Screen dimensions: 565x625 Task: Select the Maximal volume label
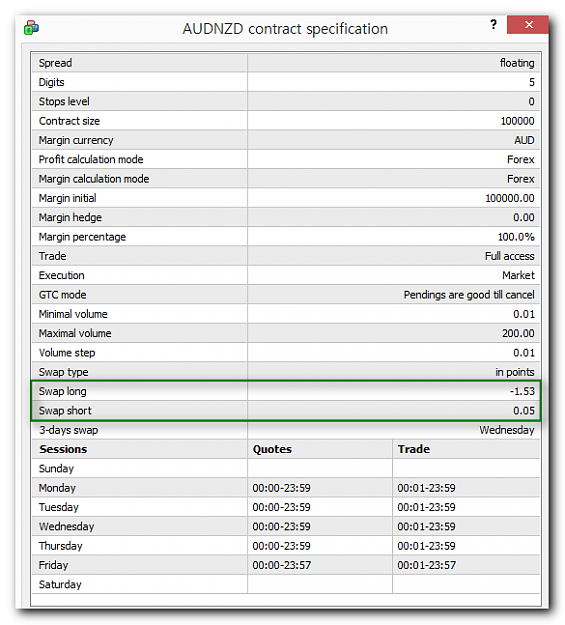pos(75,333)
